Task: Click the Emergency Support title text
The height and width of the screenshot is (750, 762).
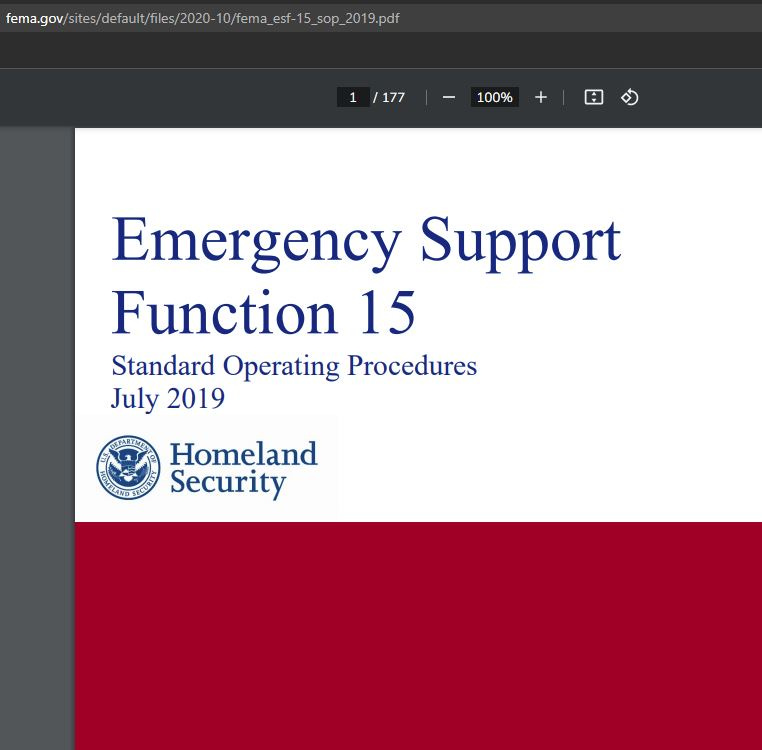Action: [366, 243]
